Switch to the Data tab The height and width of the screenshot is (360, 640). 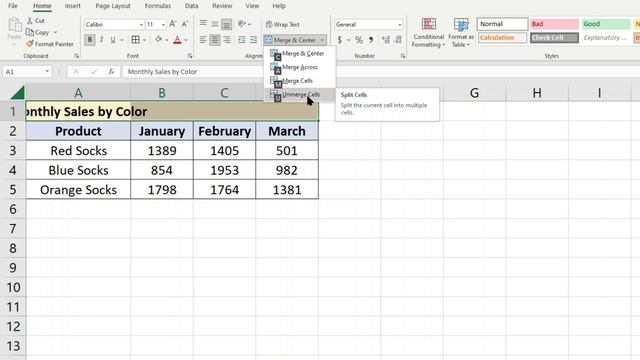pyautogui.click(x=191, y=6)
